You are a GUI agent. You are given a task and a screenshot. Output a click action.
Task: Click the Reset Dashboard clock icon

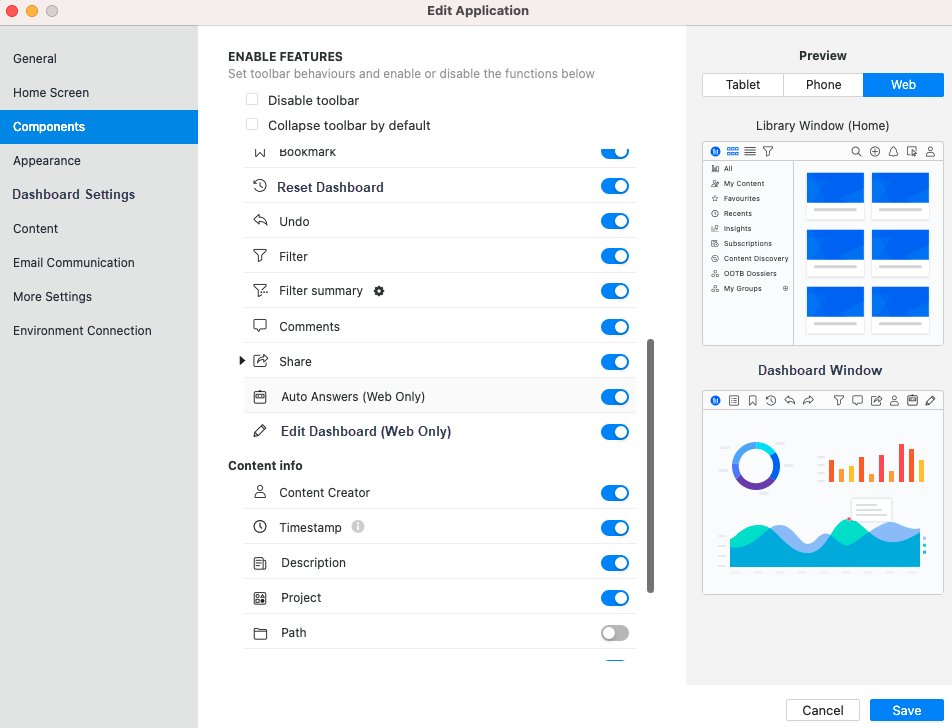click(260, 186)
